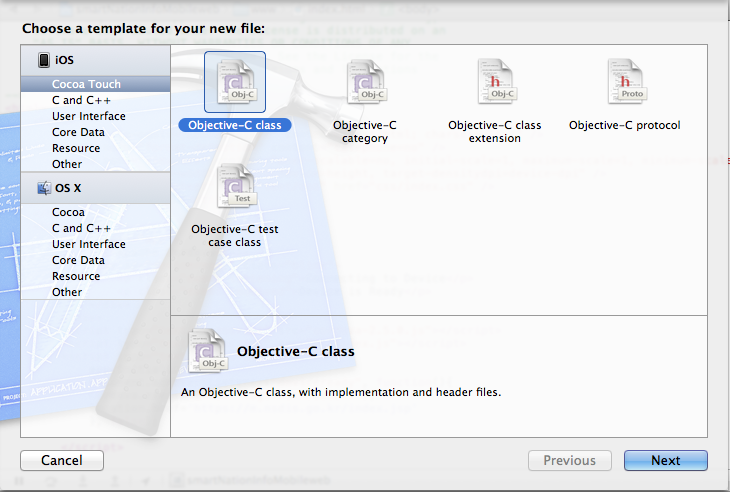Click the Previous button

[570, 460]
